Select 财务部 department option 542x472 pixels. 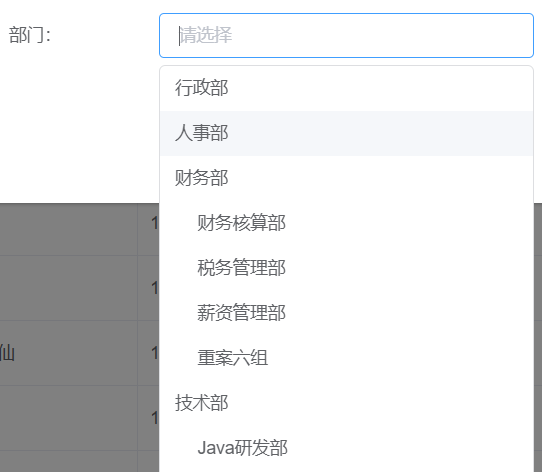coord(346,178)
